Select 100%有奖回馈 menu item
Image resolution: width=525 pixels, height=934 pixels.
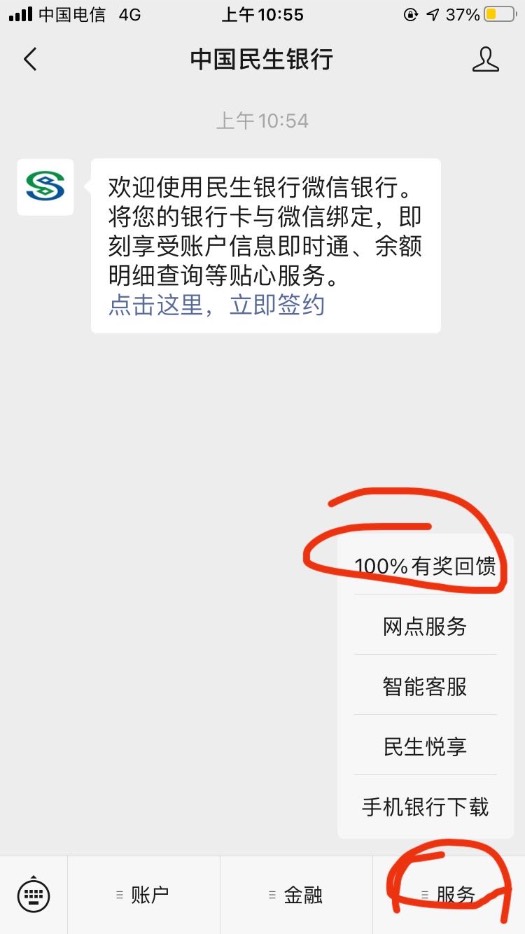[425, 566]
